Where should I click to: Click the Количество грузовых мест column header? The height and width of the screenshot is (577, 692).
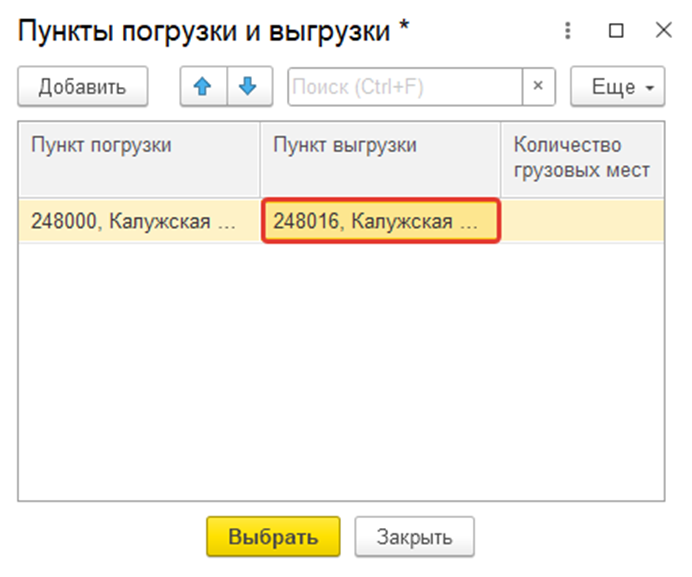(582, 159)
